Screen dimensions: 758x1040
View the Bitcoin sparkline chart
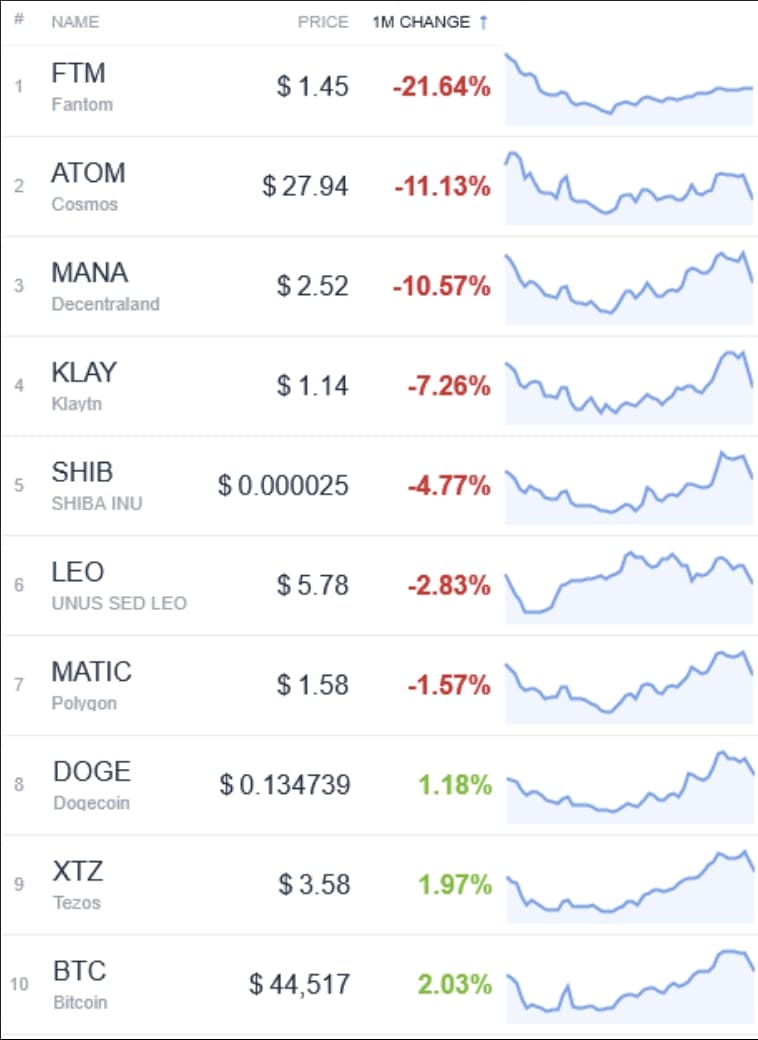pyautogui.click(x=631, y=987)
